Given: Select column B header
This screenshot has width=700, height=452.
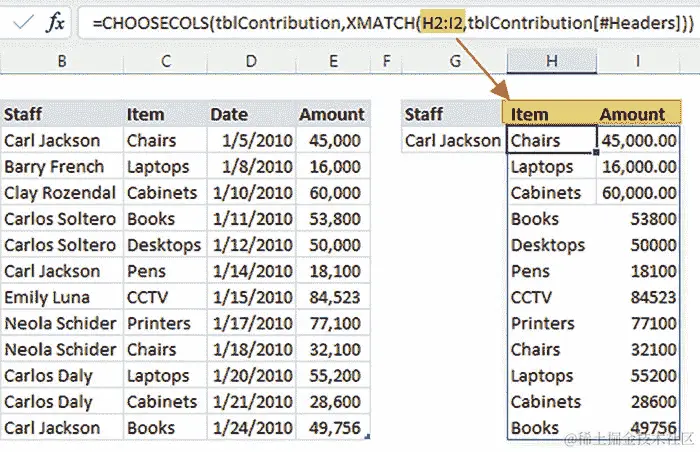Looking at the screenshot, I should click(x=62, y=61).
